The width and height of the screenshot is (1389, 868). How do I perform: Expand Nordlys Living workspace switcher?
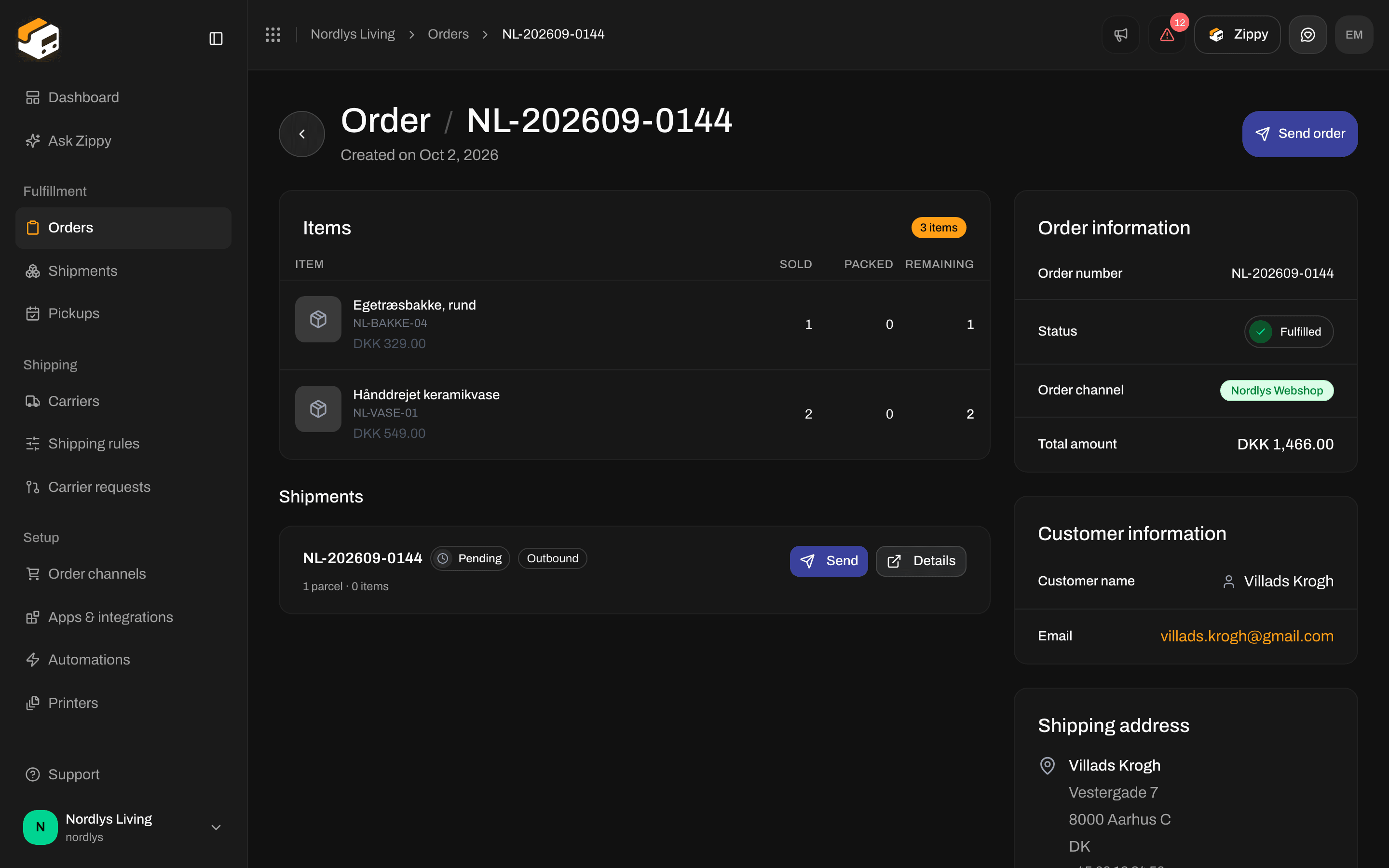pyautogui.click(x=123, y=827)
